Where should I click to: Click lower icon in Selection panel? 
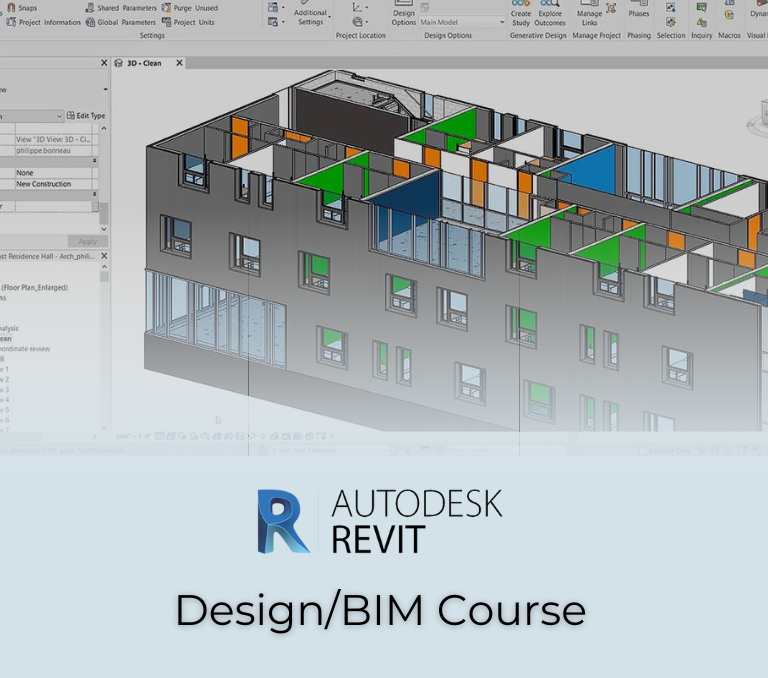pyautogui.click(x=671, y=22)
